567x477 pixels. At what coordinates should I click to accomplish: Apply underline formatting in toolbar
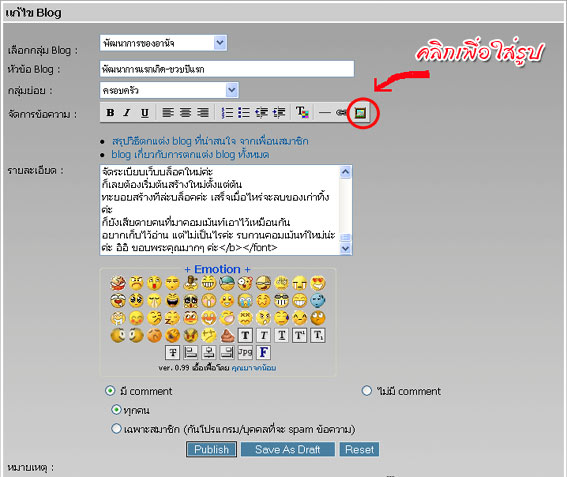click(x=144, y=113)
